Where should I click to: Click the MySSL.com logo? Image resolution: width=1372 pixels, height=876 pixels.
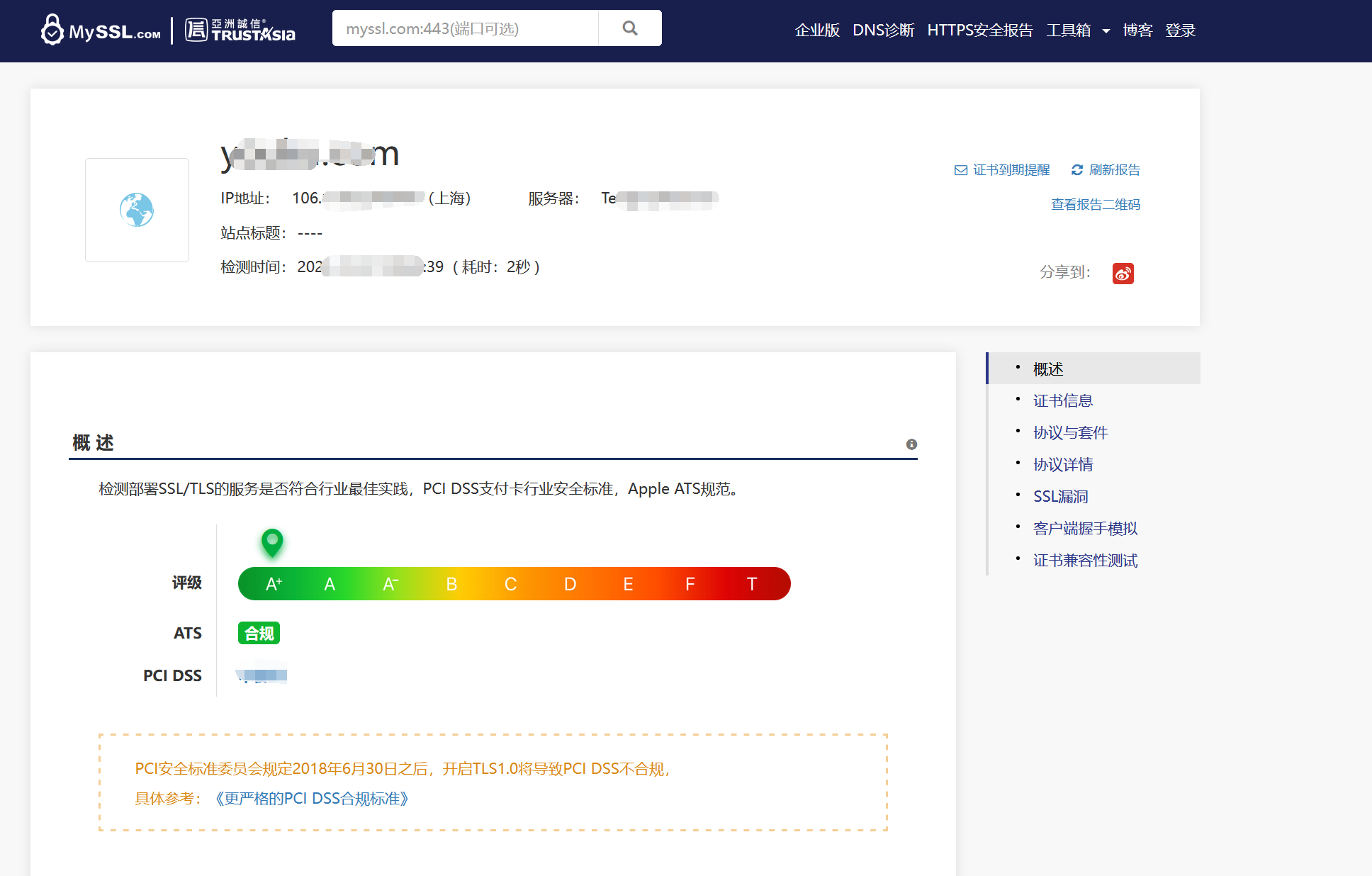[x=101, y=30]
